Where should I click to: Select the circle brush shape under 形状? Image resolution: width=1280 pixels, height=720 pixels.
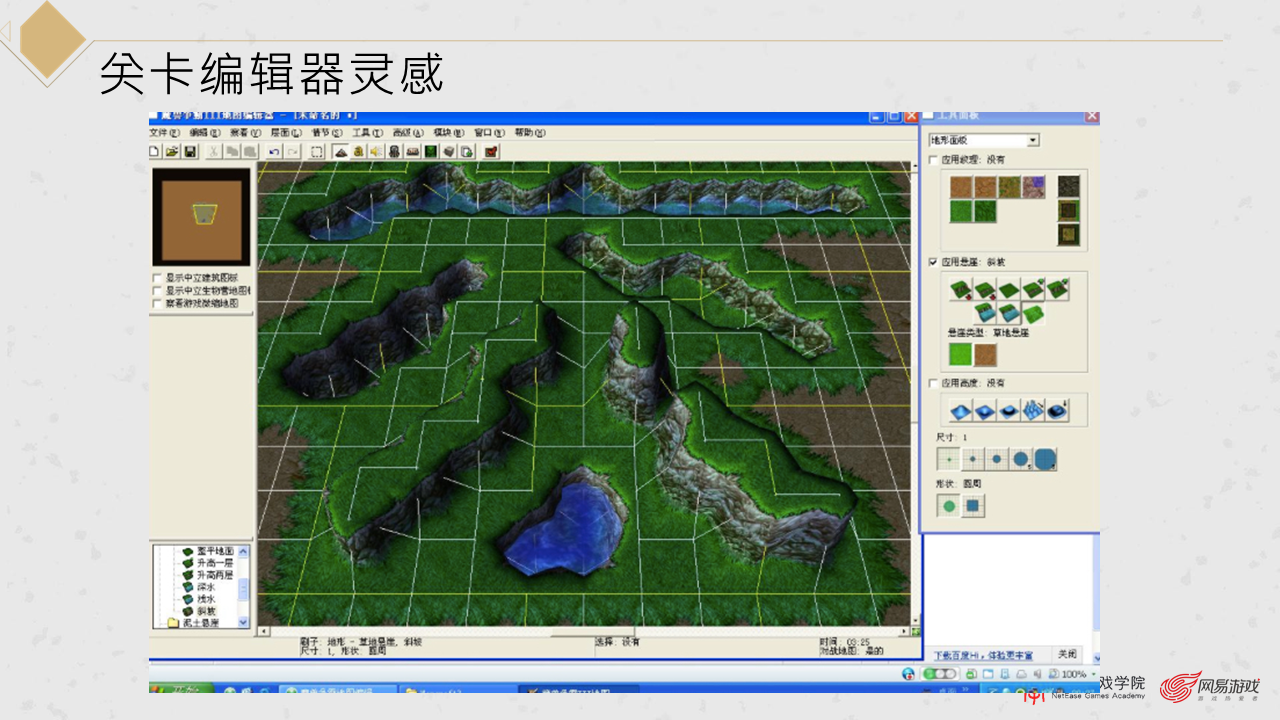point(947,506)
